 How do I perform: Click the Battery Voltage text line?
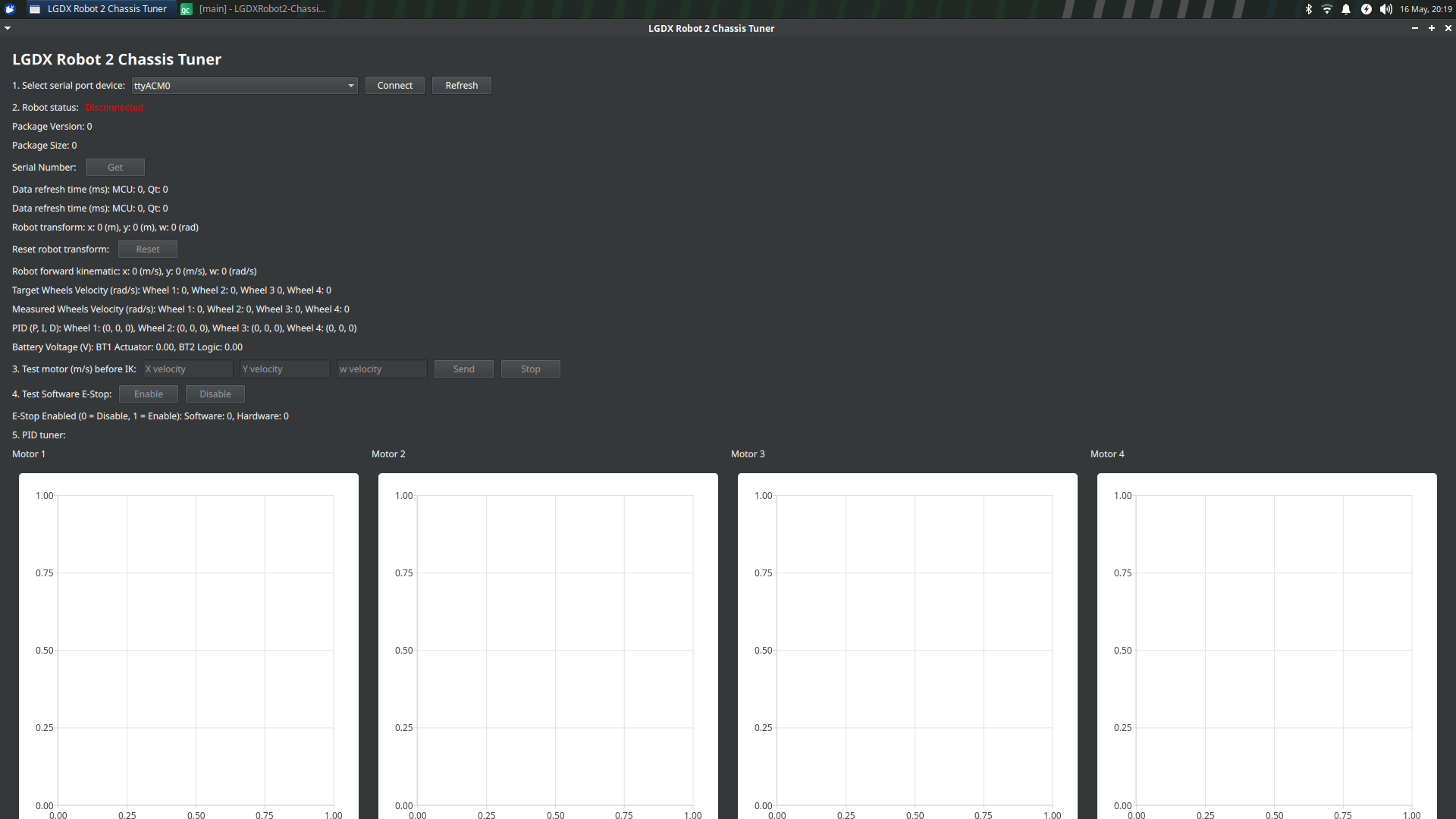[127, 347]
